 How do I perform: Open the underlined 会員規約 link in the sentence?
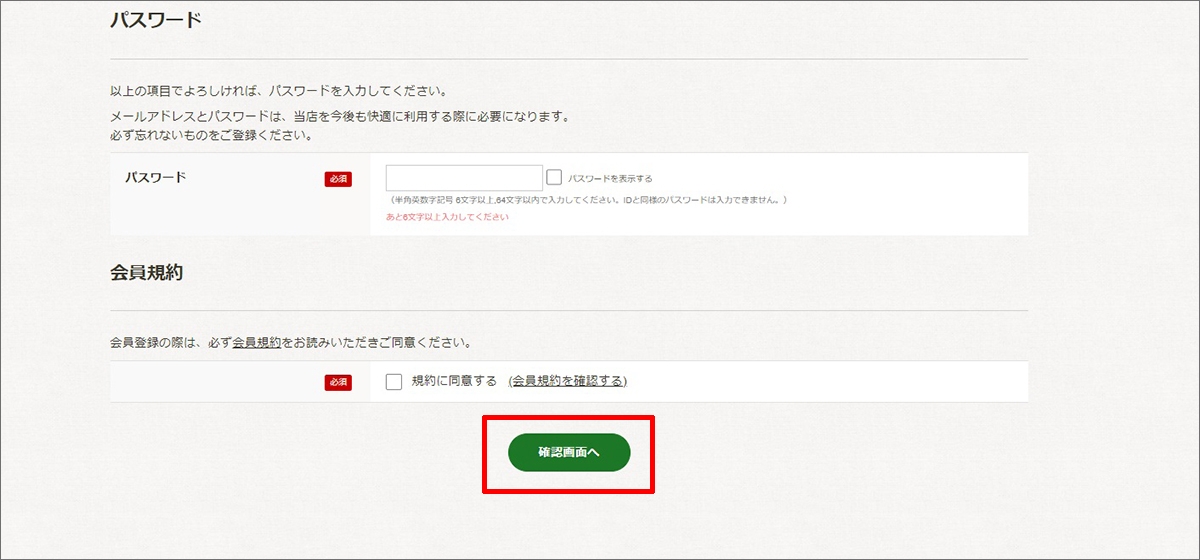coord(257,342)
